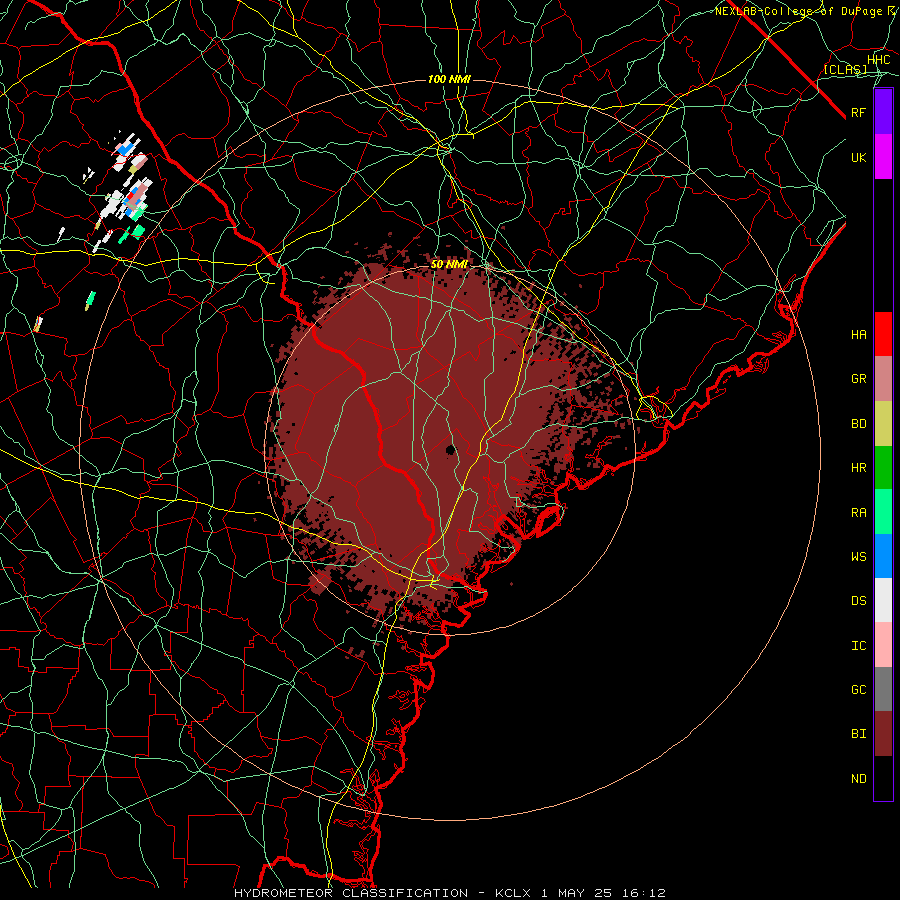Click the "NEXLAB-College of DuPage" credit text
Screen dimensions: 900x900
pos(799,11)
